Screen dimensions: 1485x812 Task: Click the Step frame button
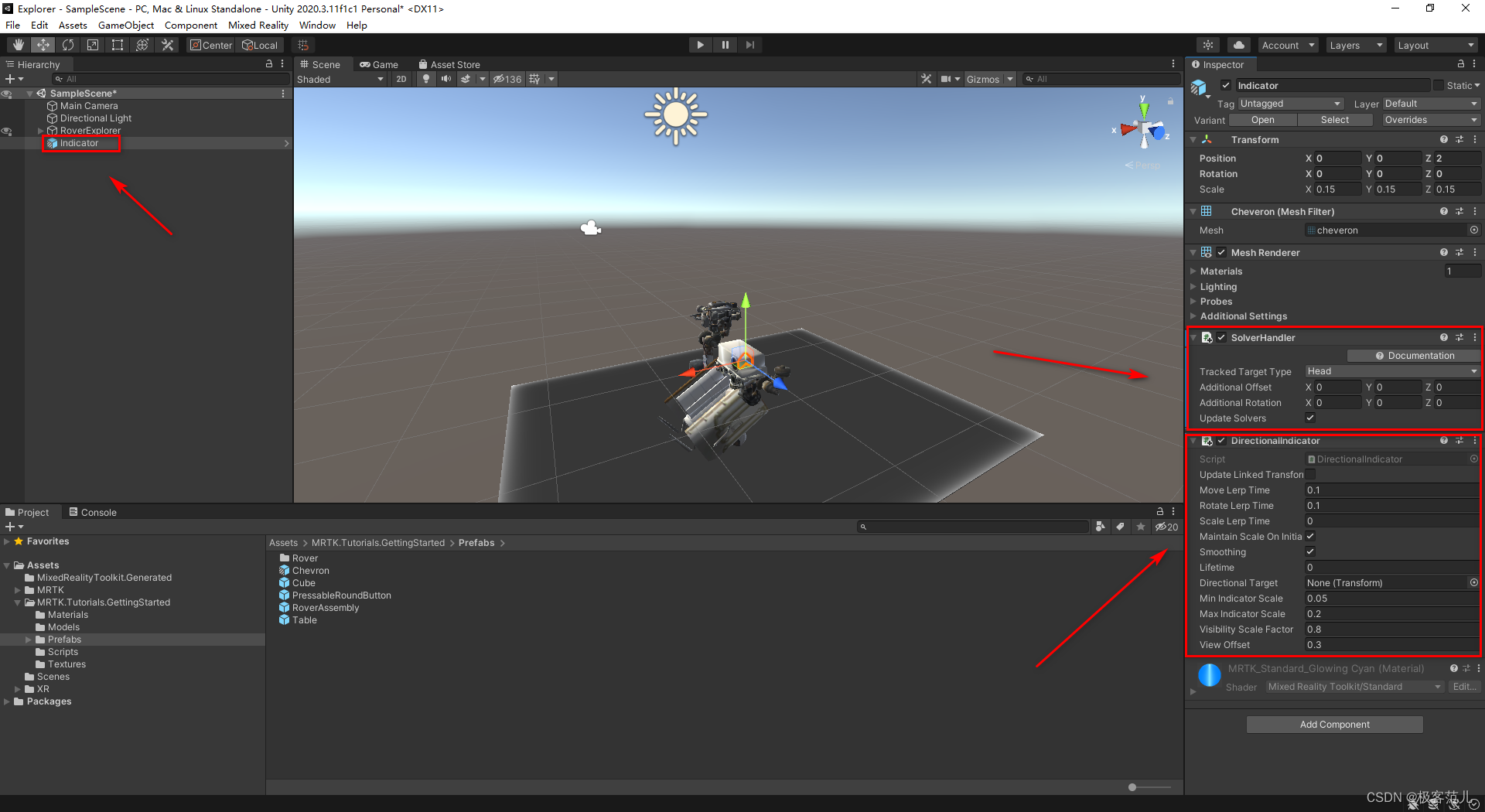pyautogui.click(x=750, y=45)
